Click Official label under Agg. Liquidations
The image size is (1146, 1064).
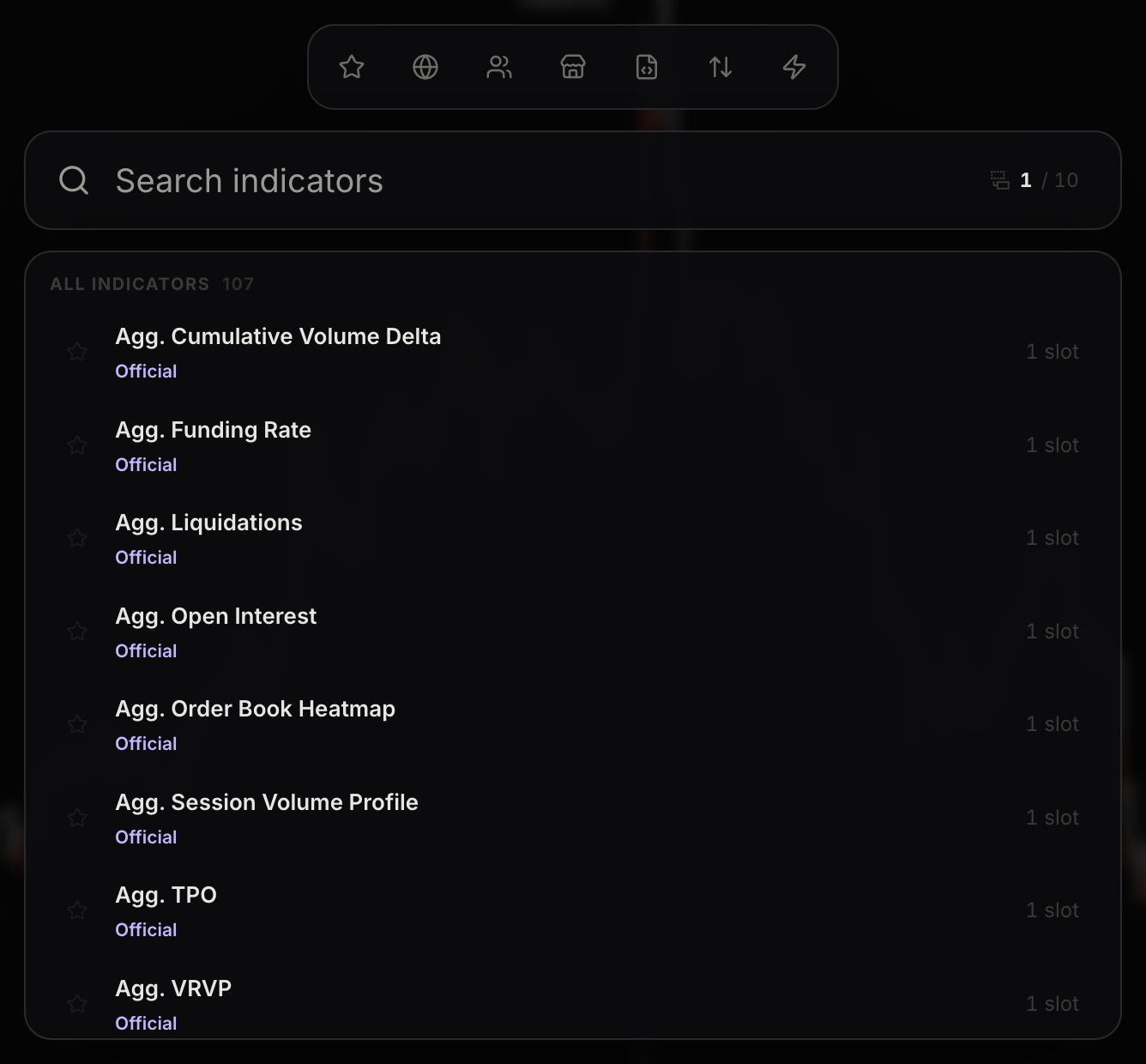[x=146, y=557]
